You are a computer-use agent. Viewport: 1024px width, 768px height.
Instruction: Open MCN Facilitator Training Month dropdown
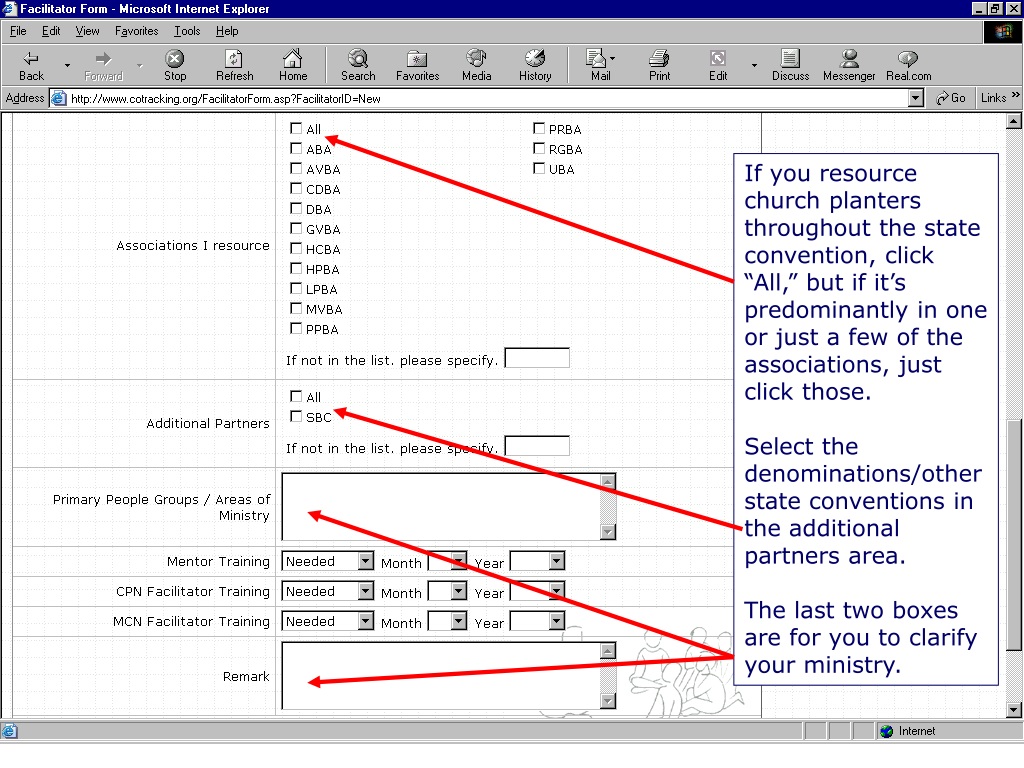tap(447, 621)
